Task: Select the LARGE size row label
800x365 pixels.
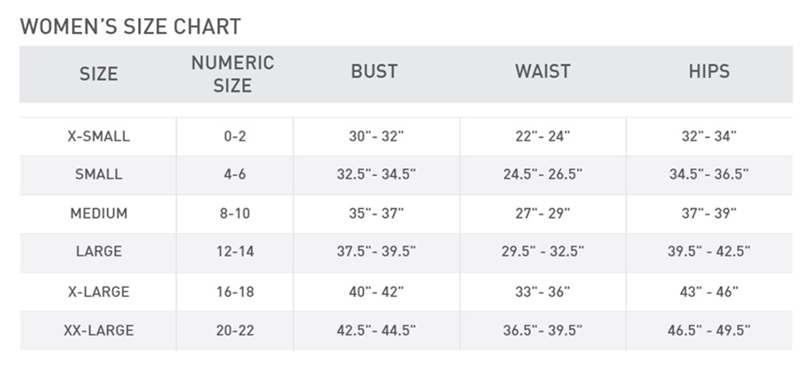Action: 98,251
